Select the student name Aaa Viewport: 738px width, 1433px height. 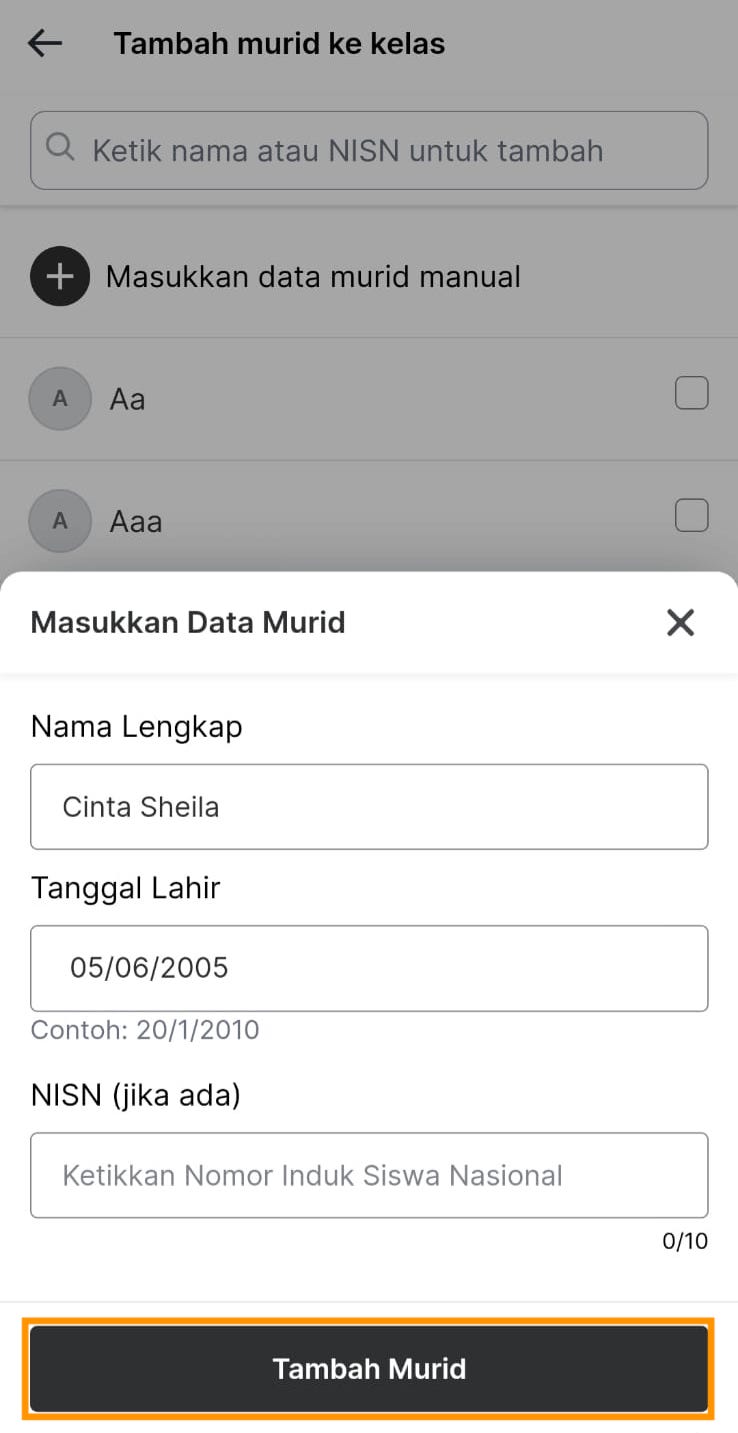[x=136, y=522]
